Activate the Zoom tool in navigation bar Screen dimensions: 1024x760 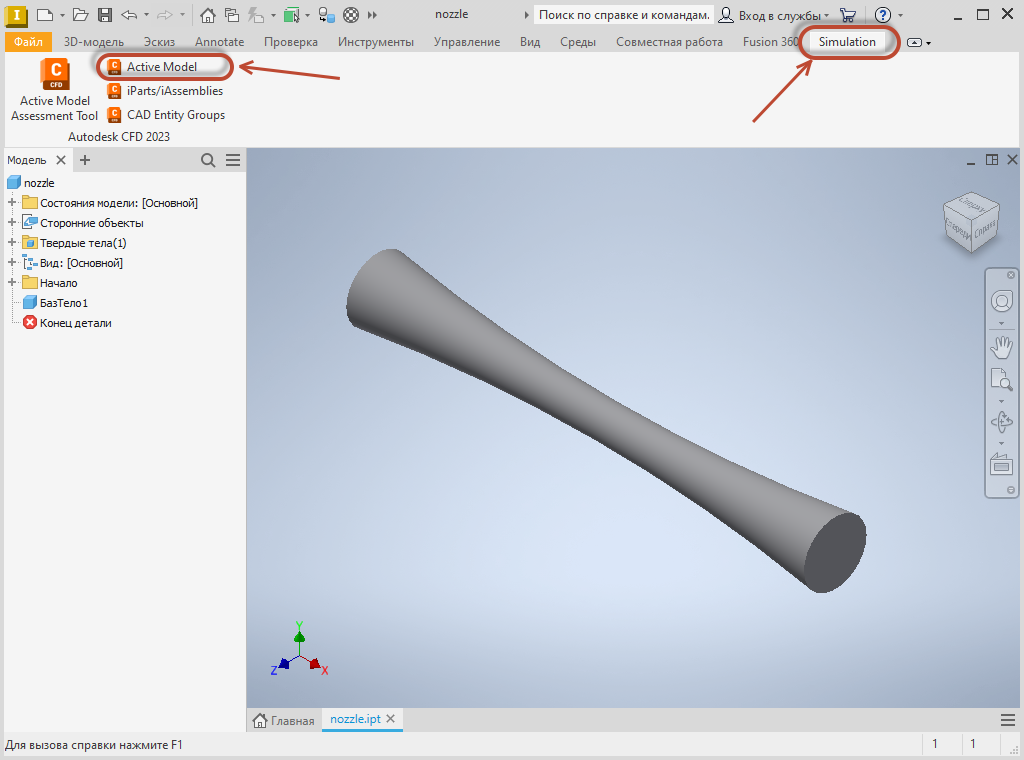pos(1002,380)
